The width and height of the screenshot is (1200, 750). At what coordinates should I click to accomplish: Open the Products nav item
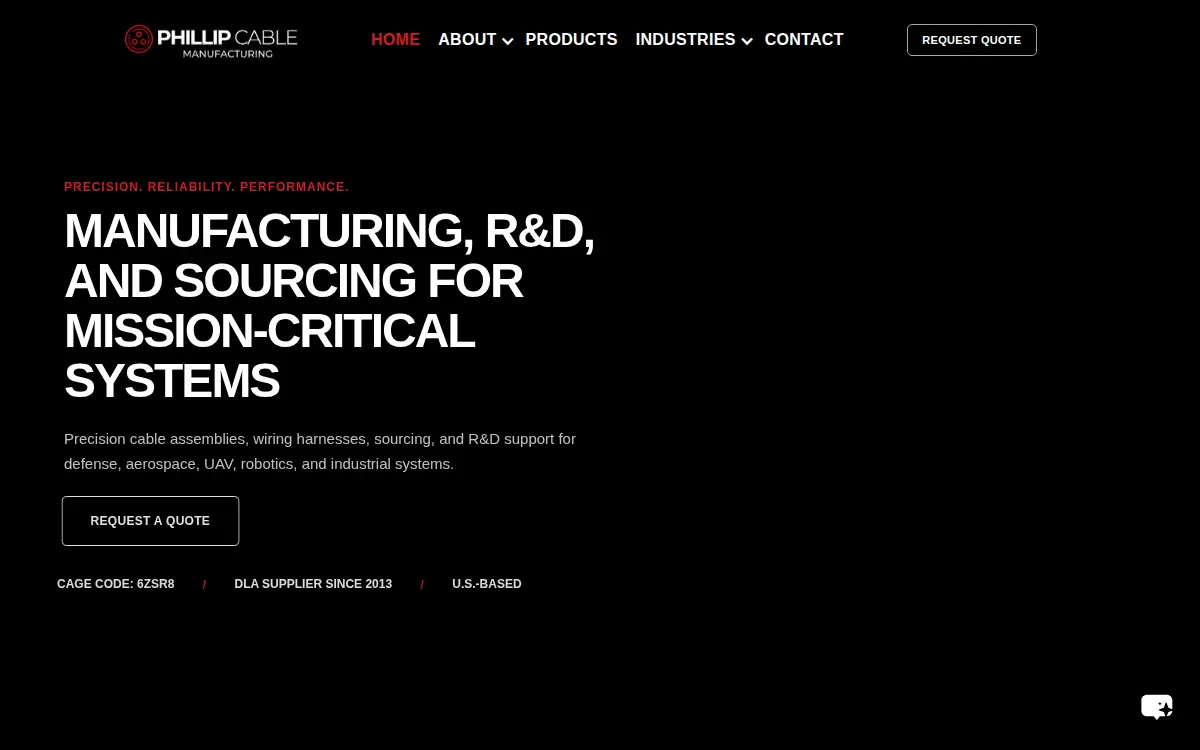tap(571, 40)
